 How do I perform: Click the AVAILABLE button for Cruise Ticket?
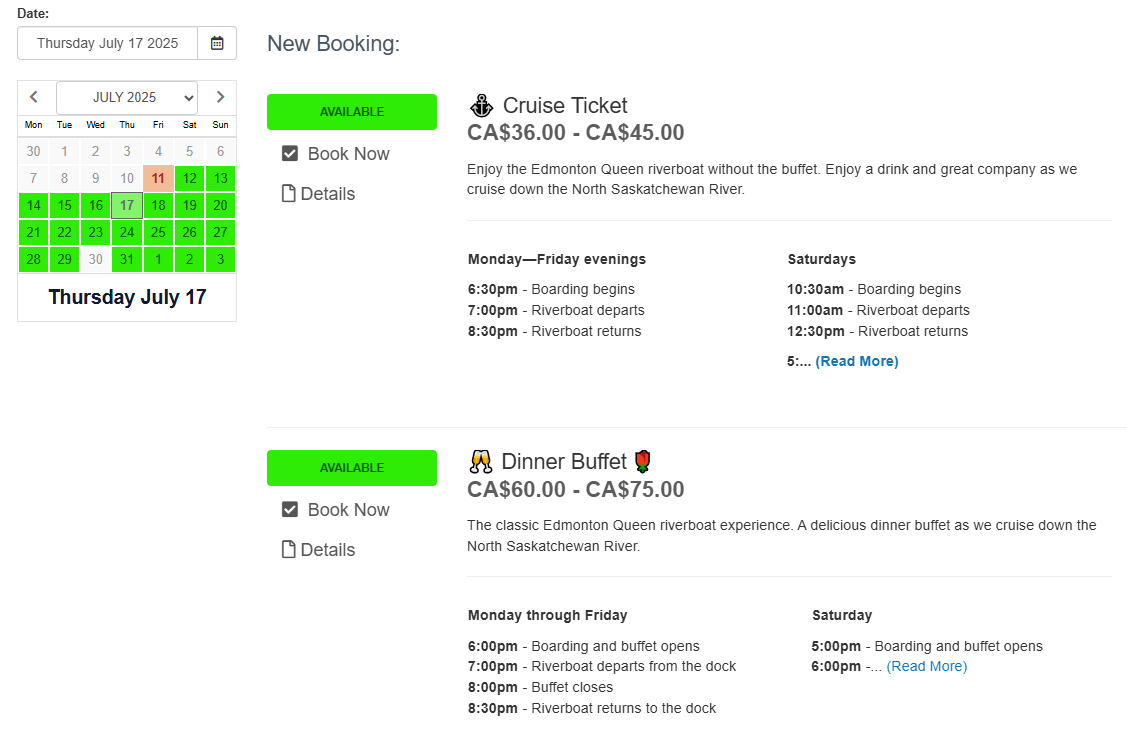click(351, 112)
